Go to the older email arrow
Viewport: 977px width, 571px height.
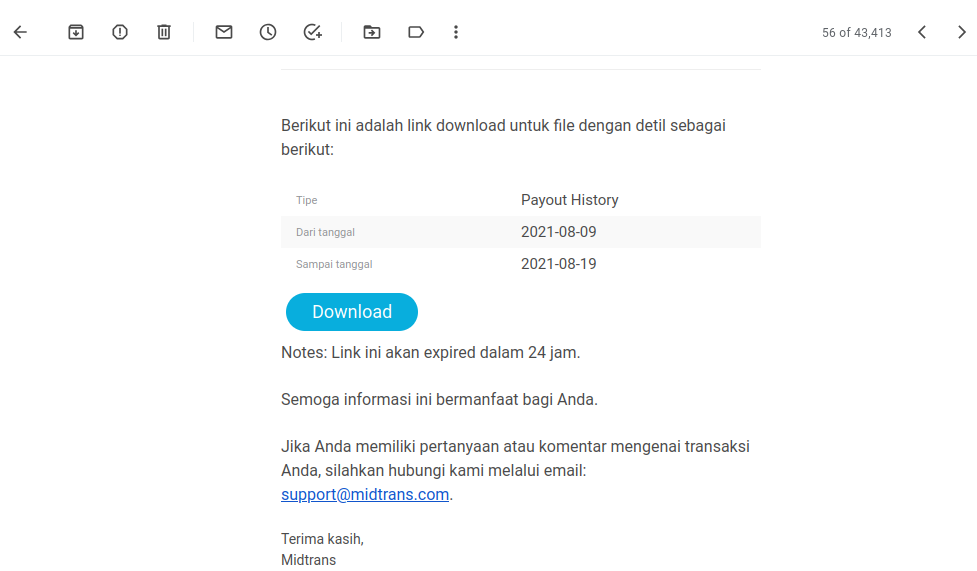pyautogui.click(x=961, y=32)
